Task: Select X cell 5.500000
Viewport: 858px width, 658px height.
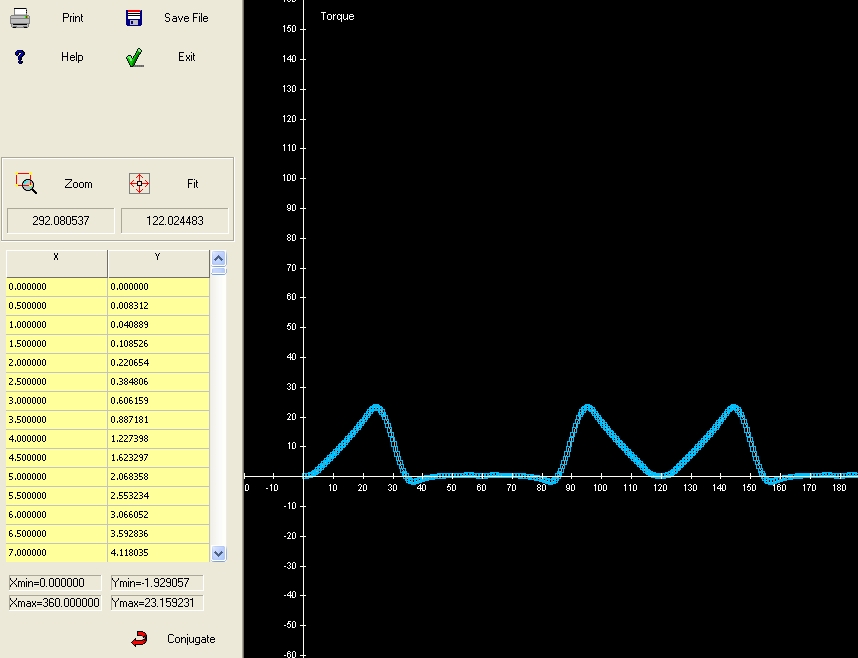Action: (56, 496)
